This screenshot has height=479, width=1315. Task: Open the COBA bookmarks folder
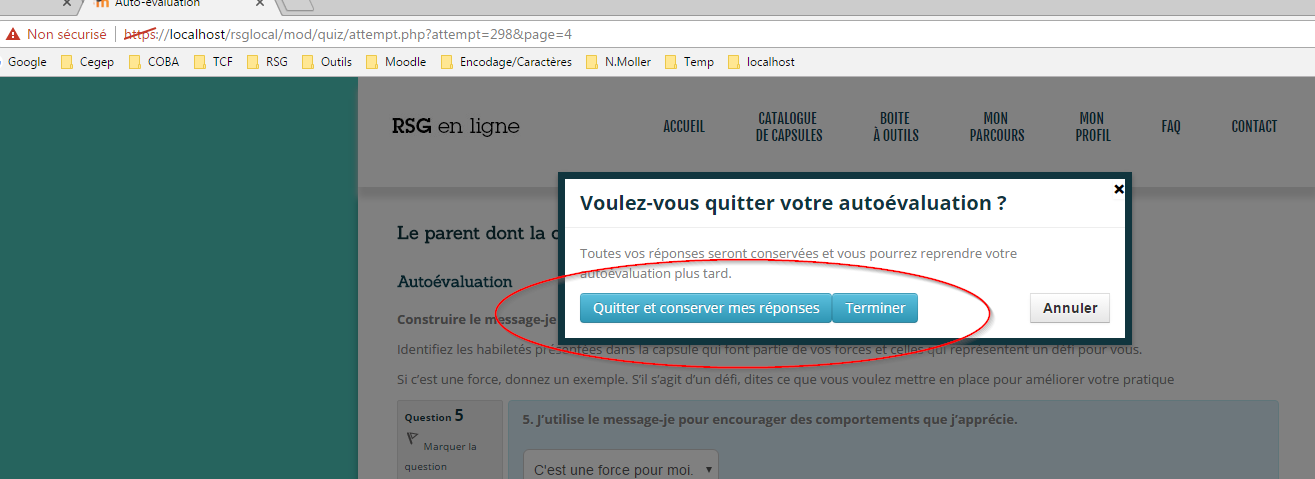[x=154, y=62]
